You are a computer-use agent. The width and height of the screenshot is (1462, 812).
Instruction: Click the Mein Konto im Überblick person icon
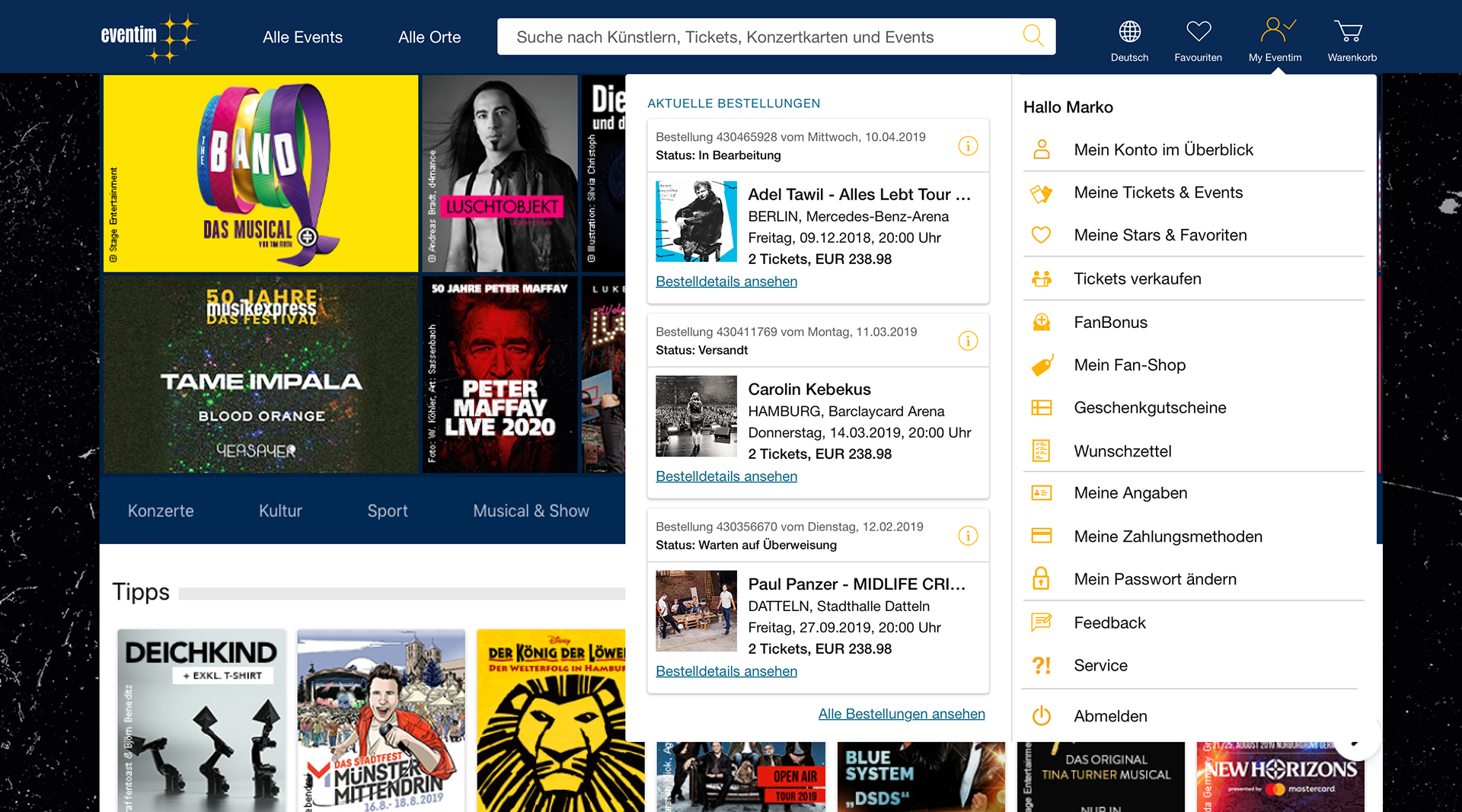click(1041, 149)
